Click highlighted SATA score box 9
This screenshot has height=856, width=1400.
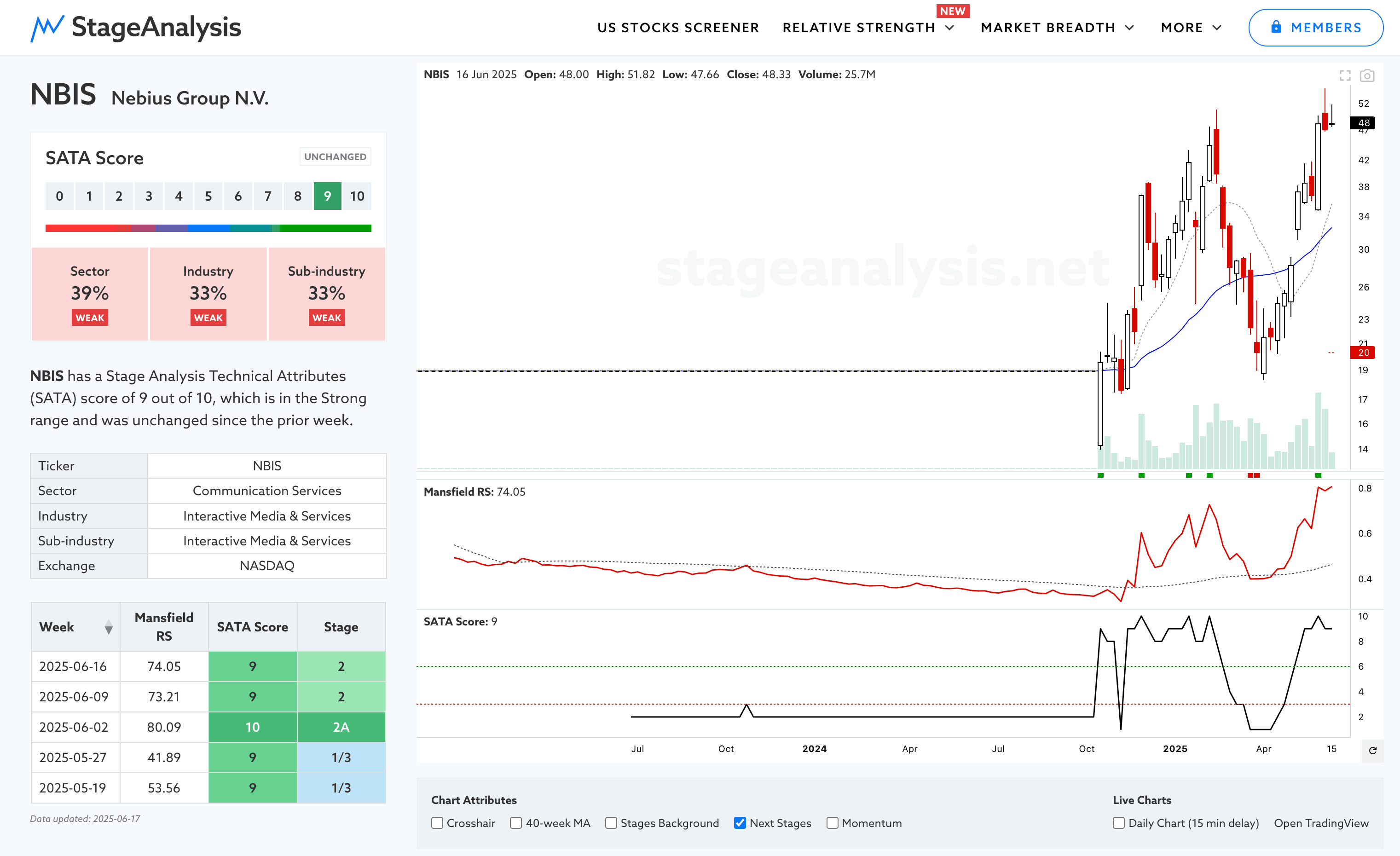click(x=327, y=196)
